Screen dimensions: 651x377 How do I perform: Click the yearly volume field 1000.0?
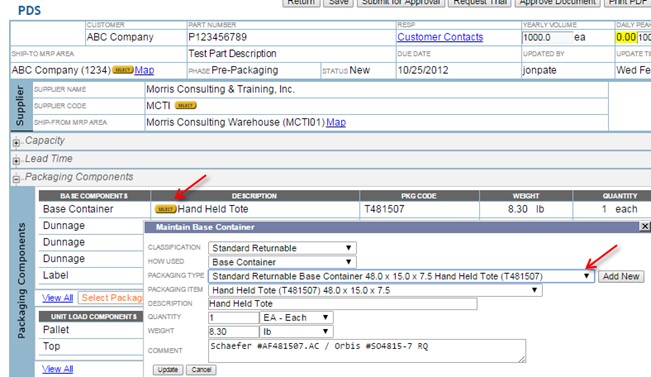[x=547, y=37]
